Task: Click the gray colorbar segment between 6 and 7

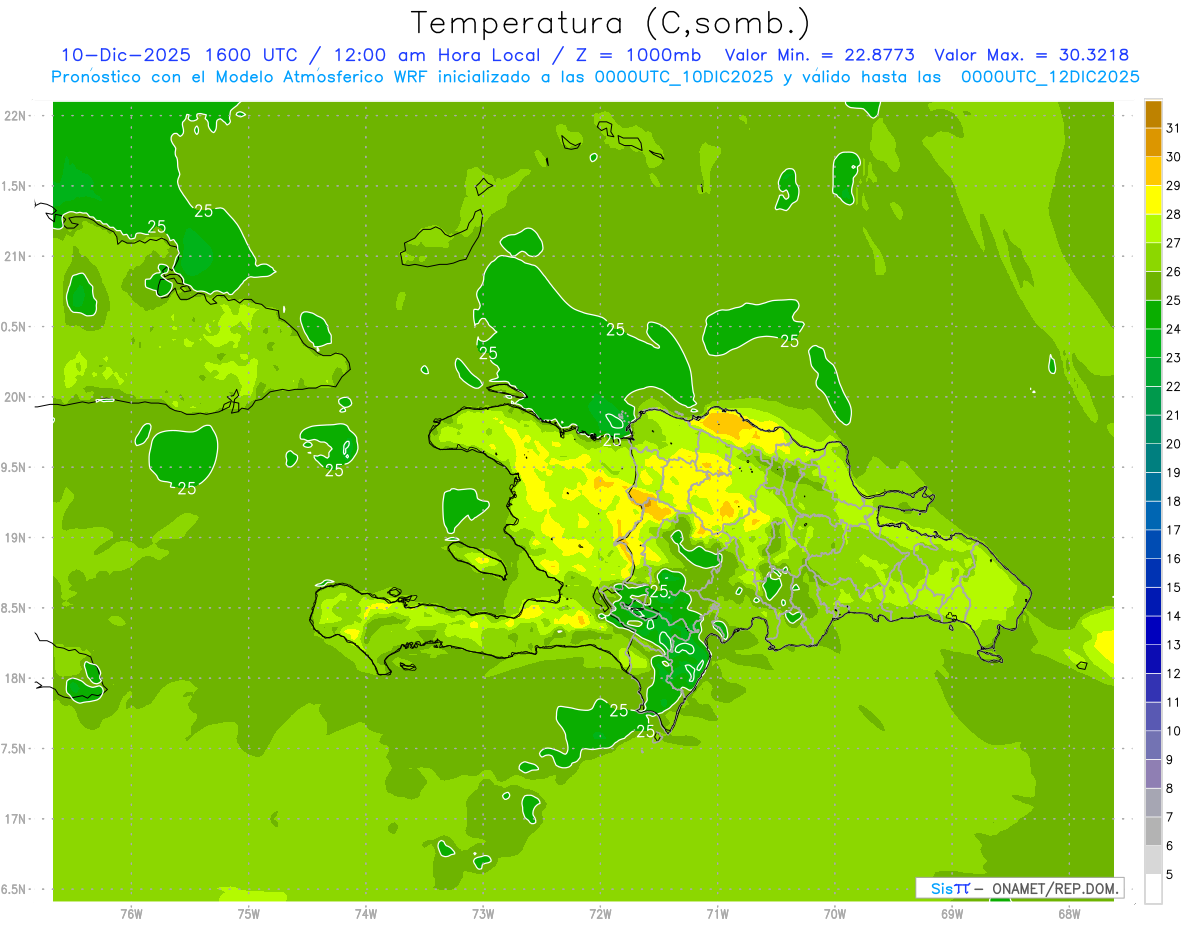Action: pos(1153,831)
